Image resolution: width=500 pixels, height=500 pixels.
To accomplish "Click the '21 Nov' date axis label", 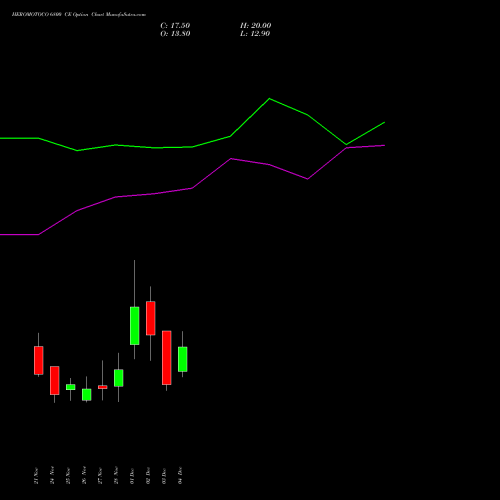I will [x=36, y=476].
